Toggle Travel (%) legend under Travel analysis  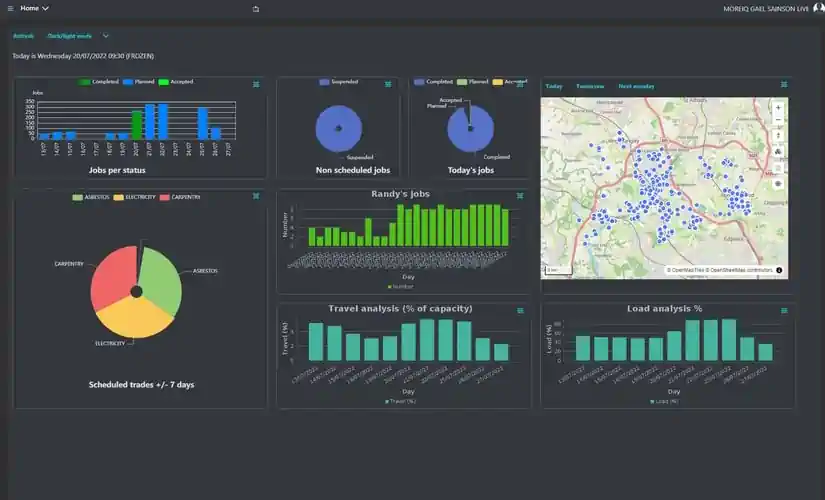[x=400, y=402]
